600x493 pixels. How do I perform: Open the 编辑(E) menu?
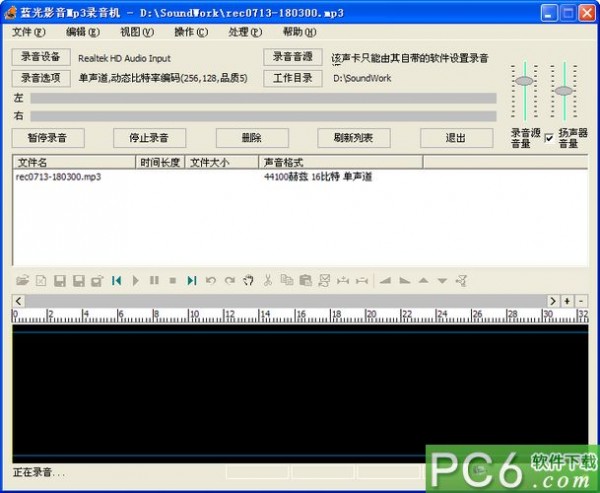[83, 32]
